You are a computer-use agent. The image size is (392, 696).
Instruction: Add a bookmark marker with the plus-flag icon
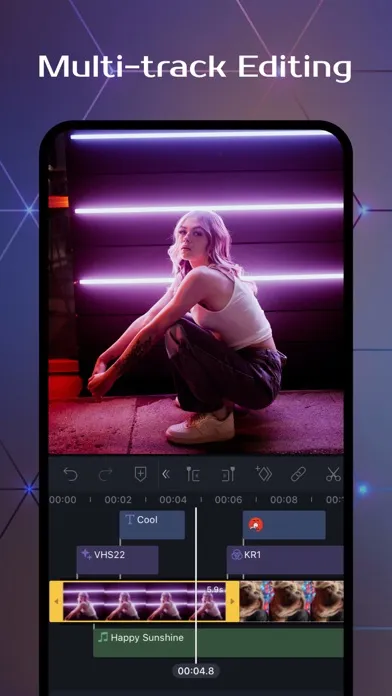pos(140,474)
